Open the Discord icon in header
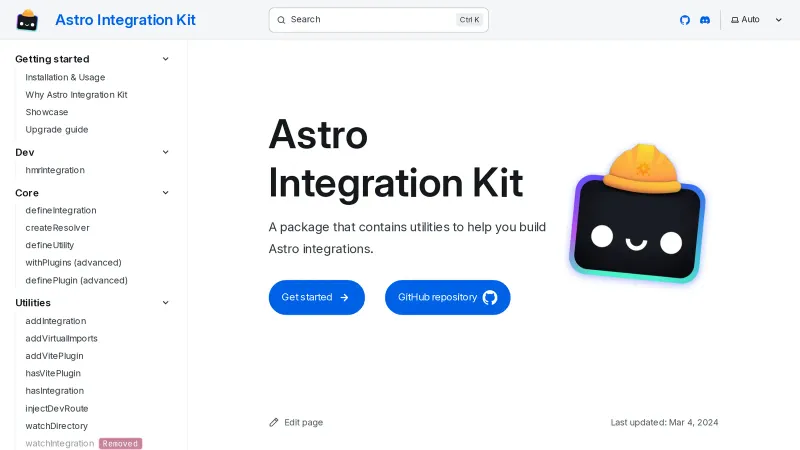800x450 pixels. [x=705, y=20]
